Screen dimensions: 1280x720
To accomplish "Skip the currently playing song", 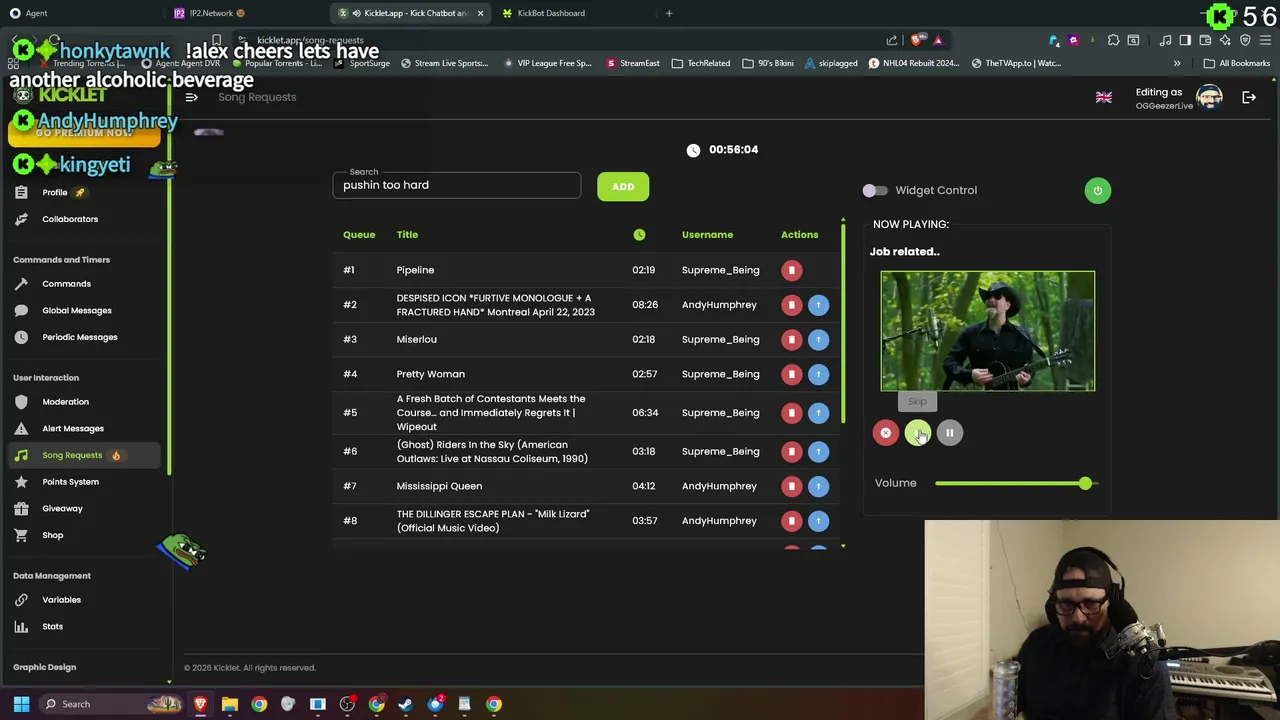I will click(x=917, y=433).
